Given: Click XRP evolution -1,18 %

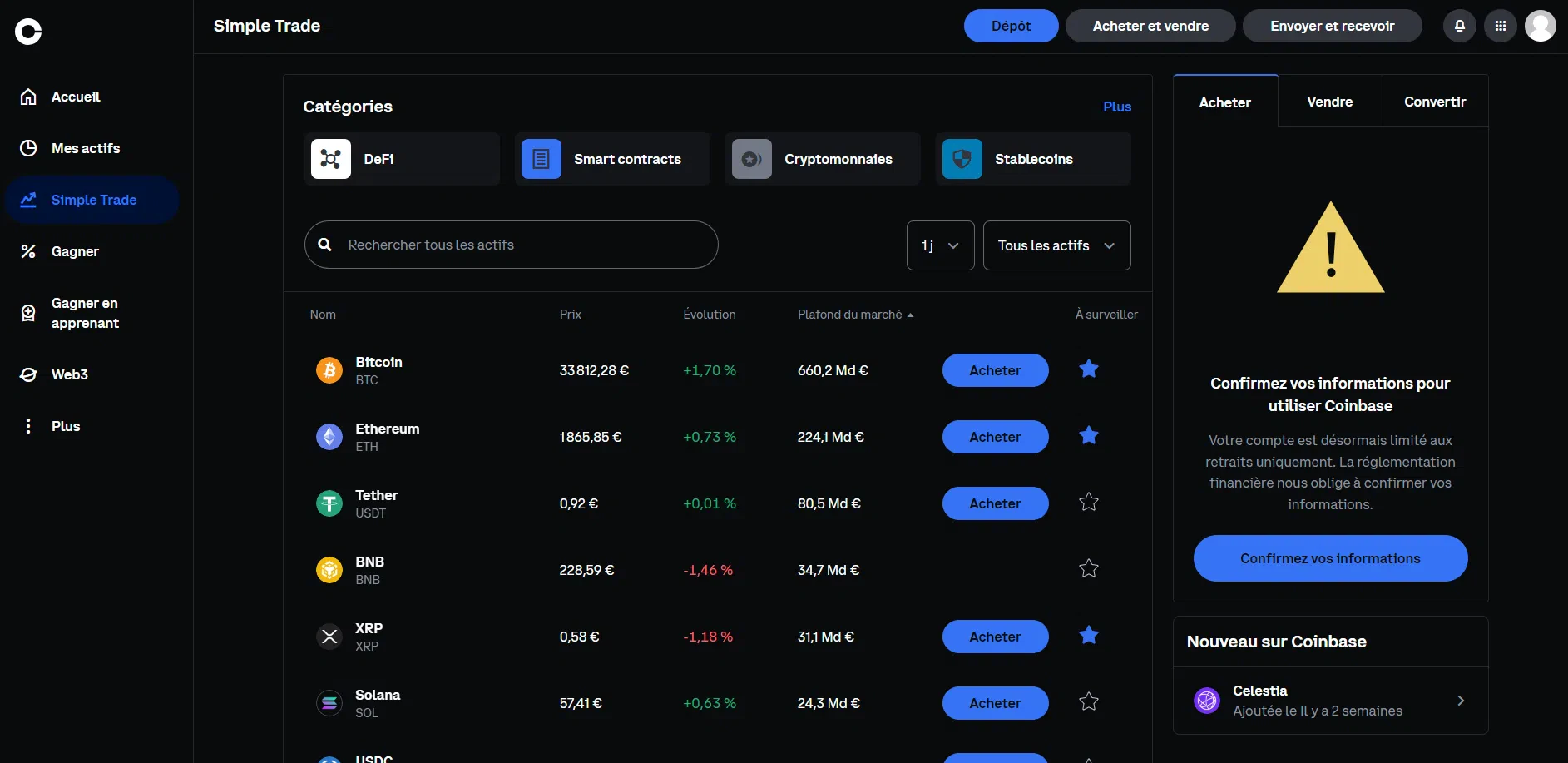Looking at the screenshot, I should (708, 637).
